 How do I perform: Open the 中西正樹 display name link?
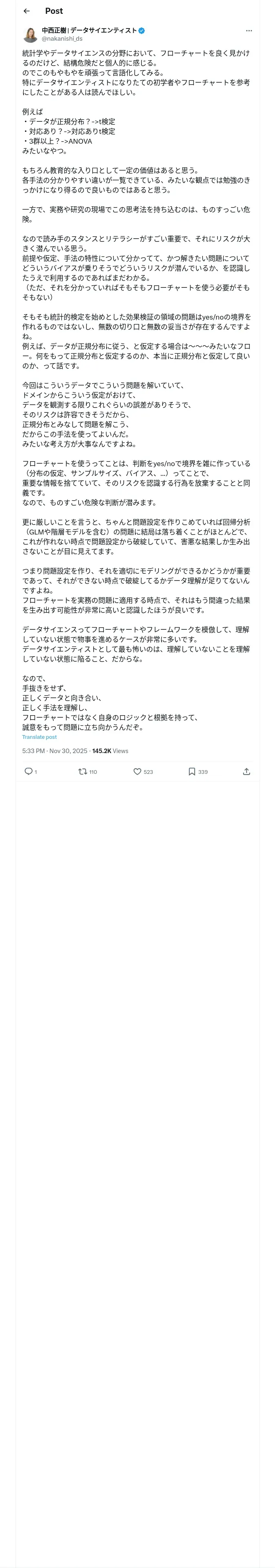coord(89,31)
